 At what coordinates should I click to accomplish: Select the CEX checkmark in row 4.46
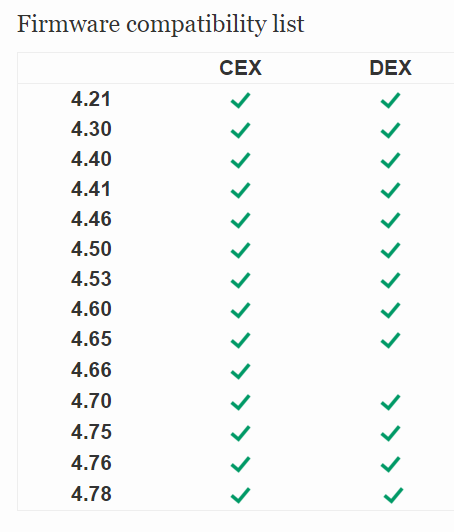pyautogui.click(x=240, y=220)
